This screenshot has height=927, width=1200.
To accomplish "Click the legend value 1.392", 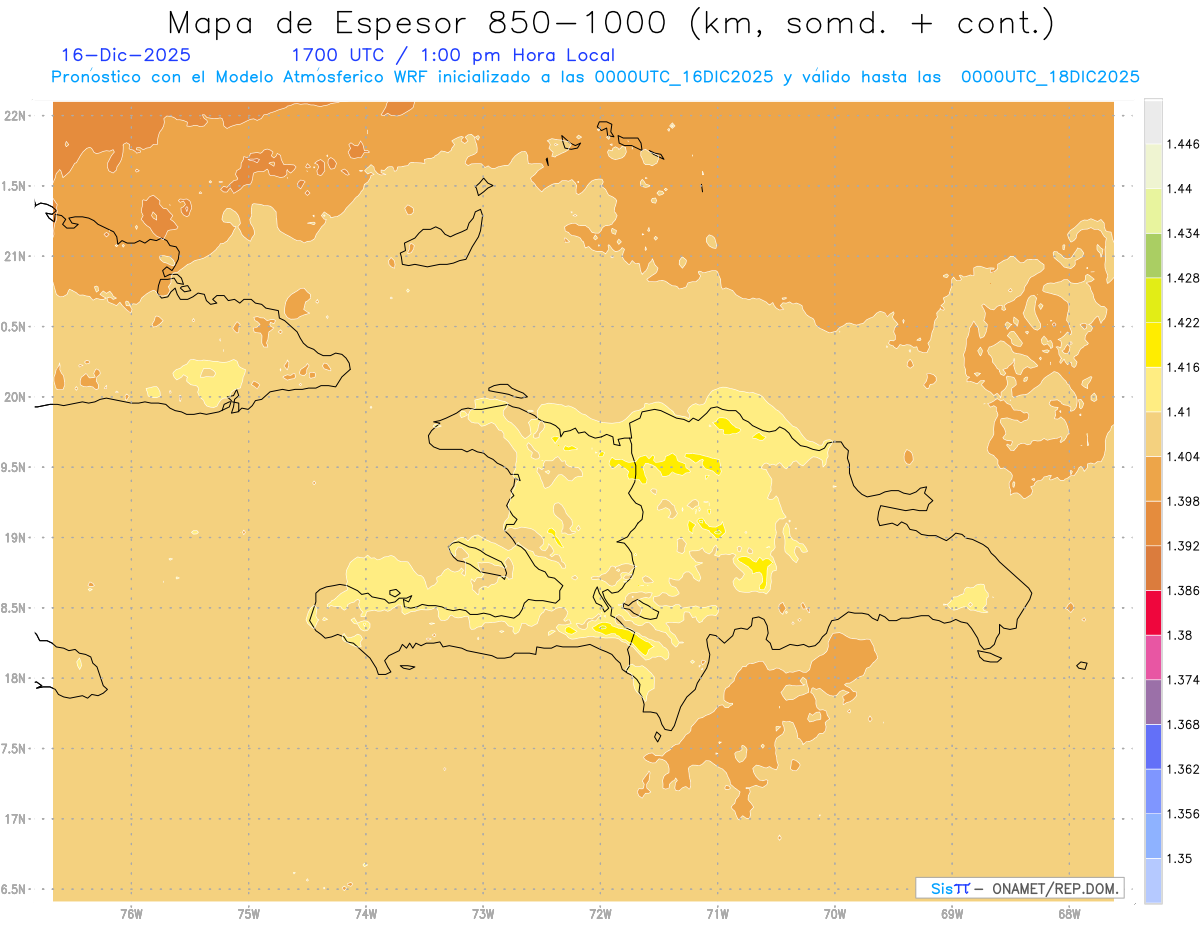I will pyautogui.click(x=1182, y=546).
